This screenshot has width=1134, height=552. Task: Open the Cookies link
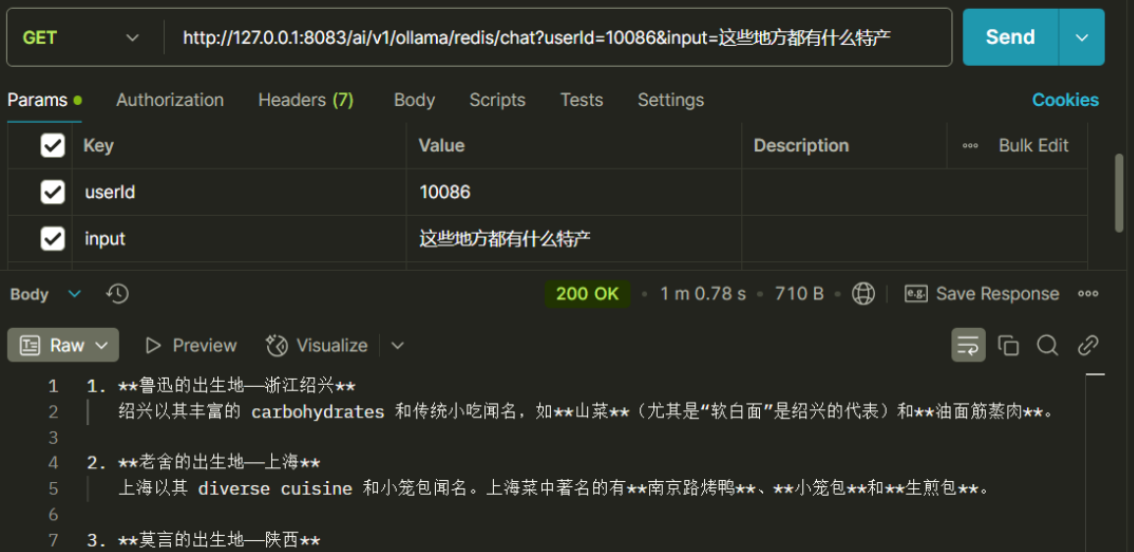click(1065, 100)
